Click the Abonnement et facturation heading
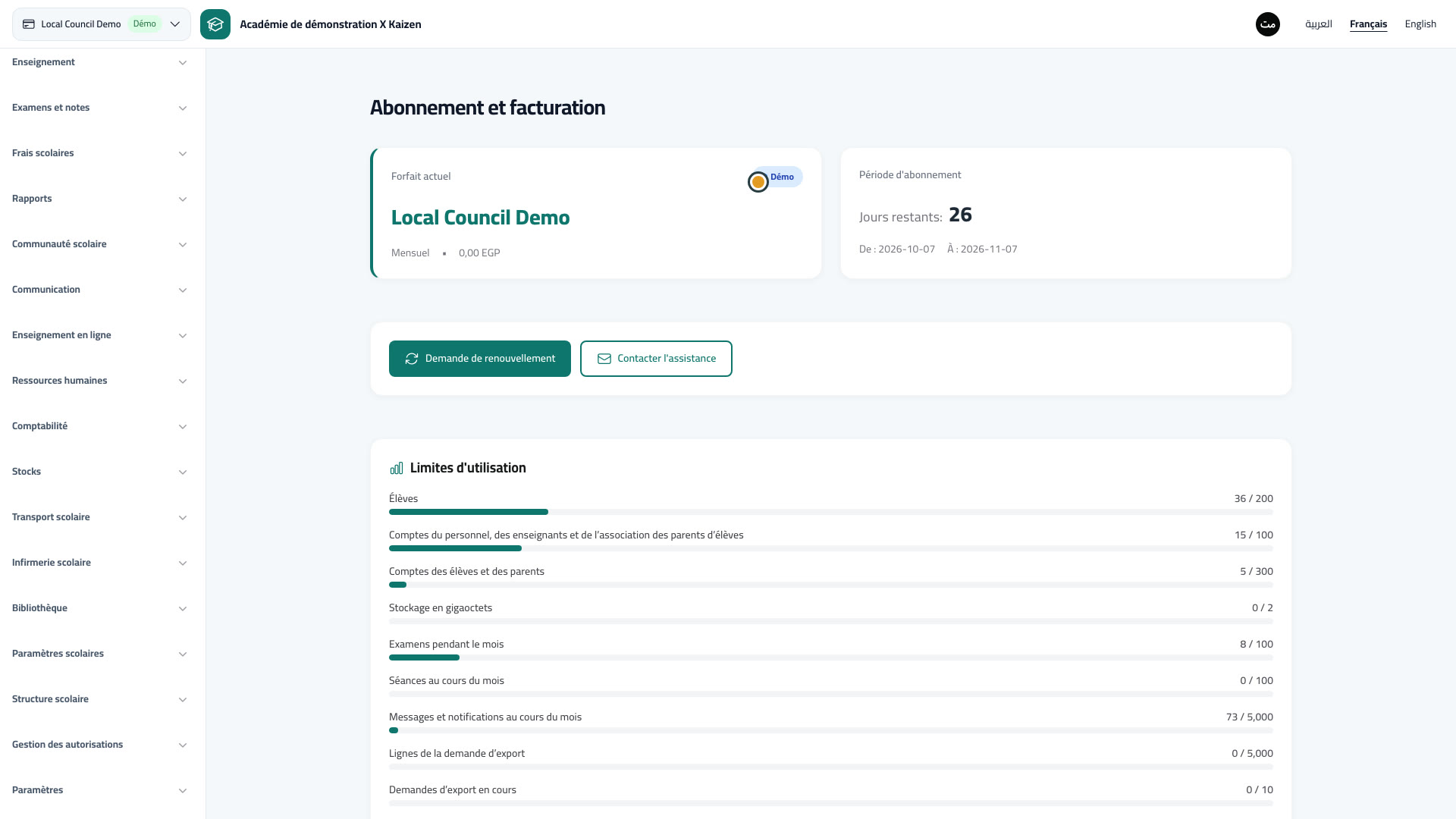Image resolution: width=1456 pixels, height=819 pixels. click(x=488, y=108)
